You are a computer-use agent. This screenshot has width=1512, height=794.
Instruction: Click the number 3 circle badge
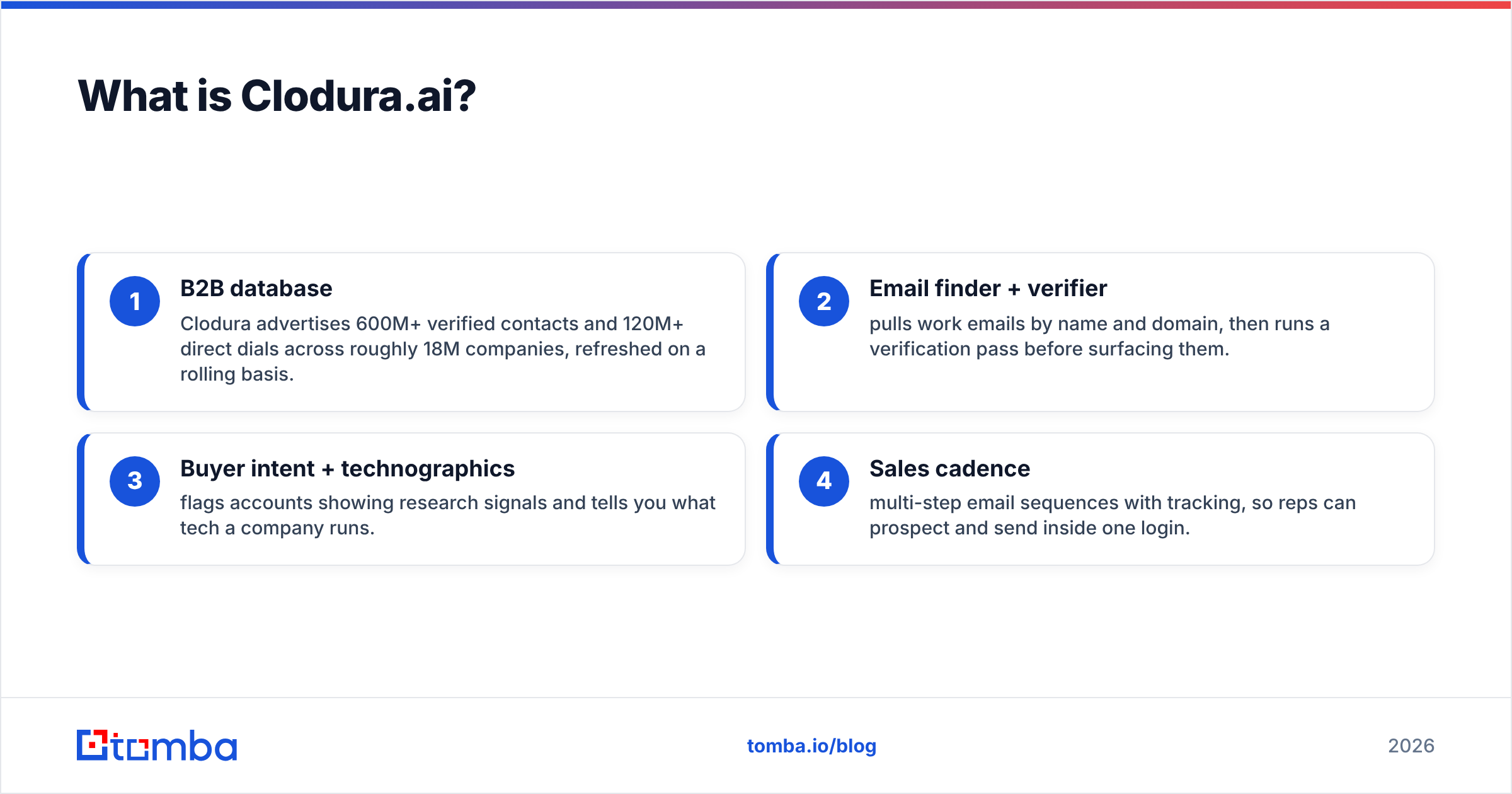[135, 481]
